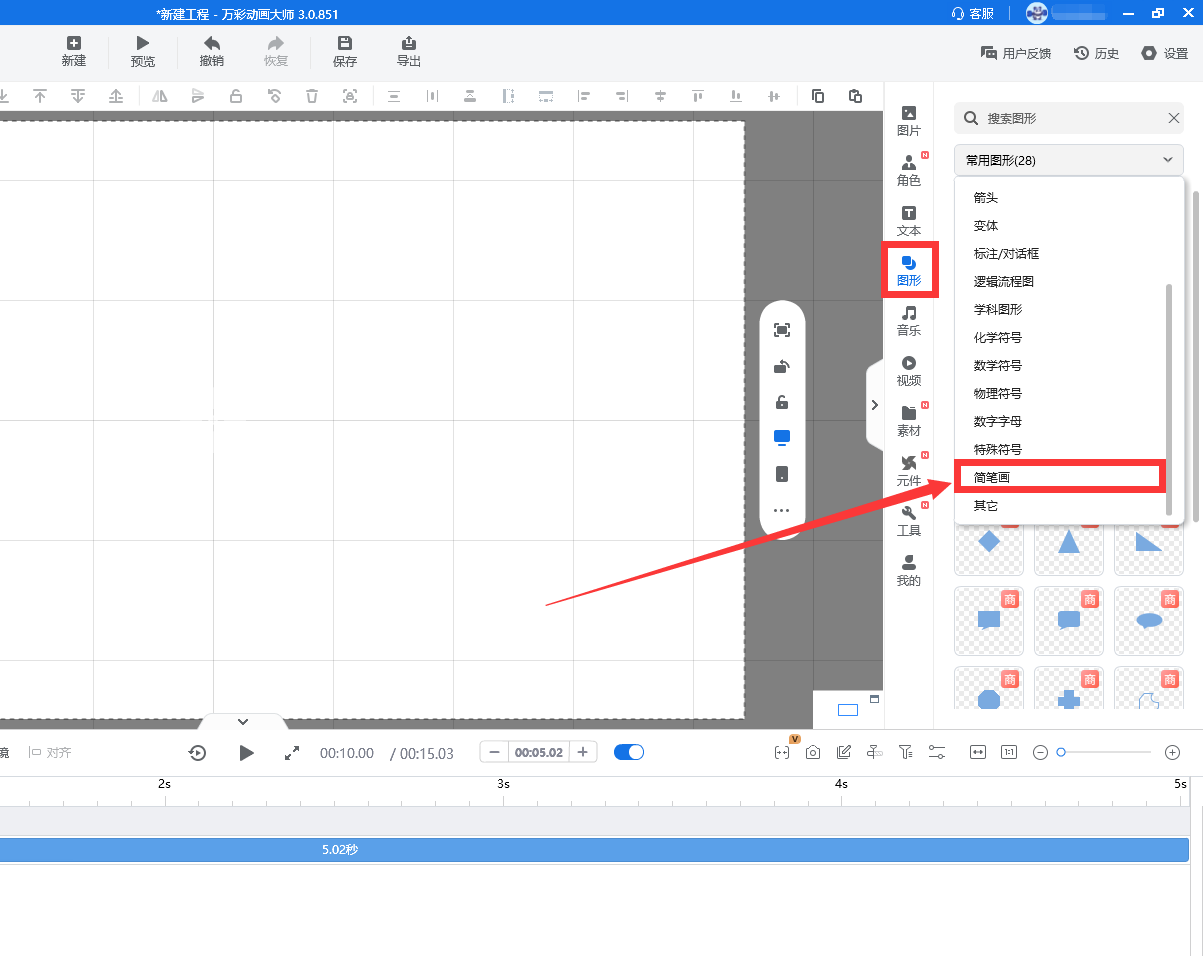Increase scene duration with the plus button
Screen dimensions: 1203x956
583,752
